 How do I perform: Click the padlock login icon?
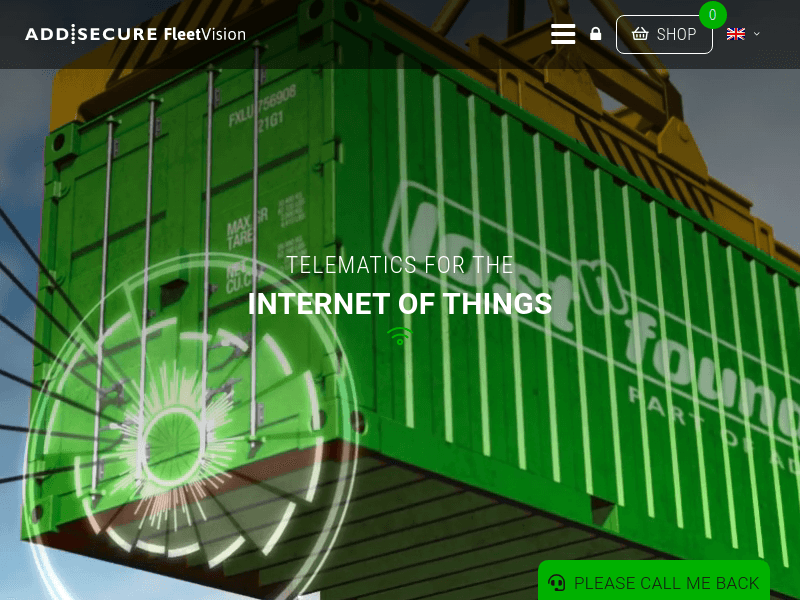pos(595,34)
